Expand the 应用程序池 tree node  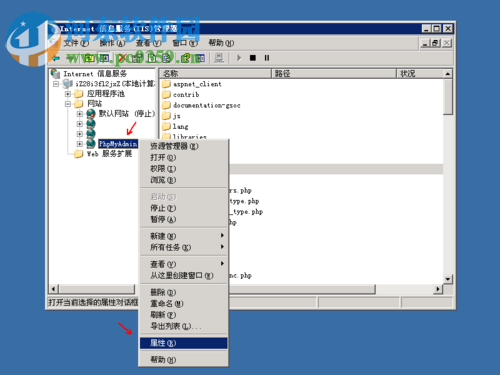(68, 94)
